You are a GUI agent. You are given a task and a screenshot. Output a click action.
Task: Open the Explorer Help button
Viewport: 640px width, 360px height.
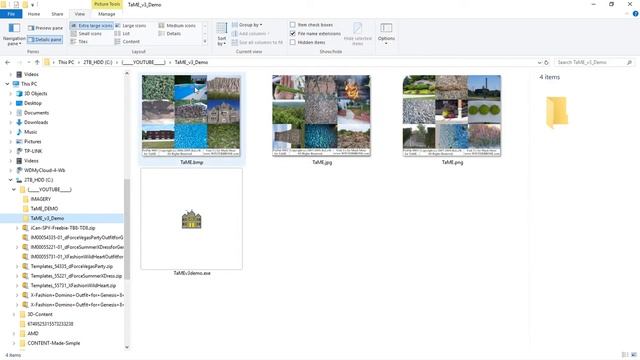[x=635, y=14]
